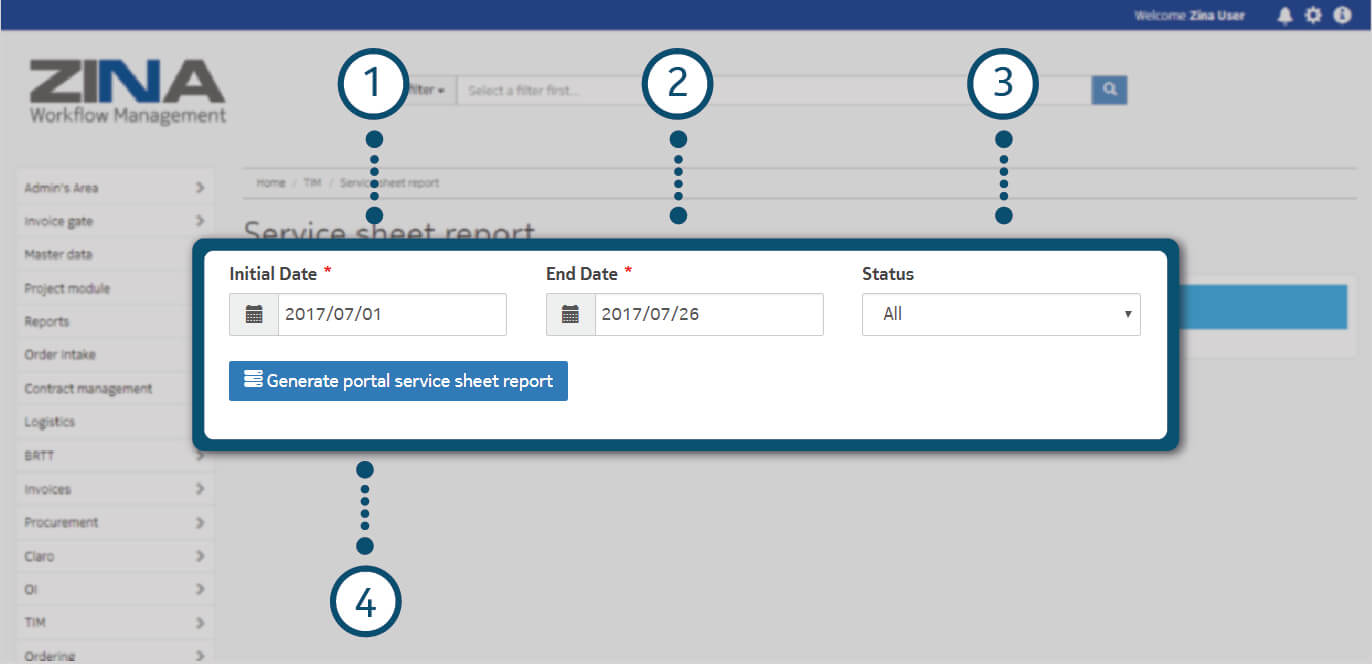Click the Initial Date input field

point(392,314)
